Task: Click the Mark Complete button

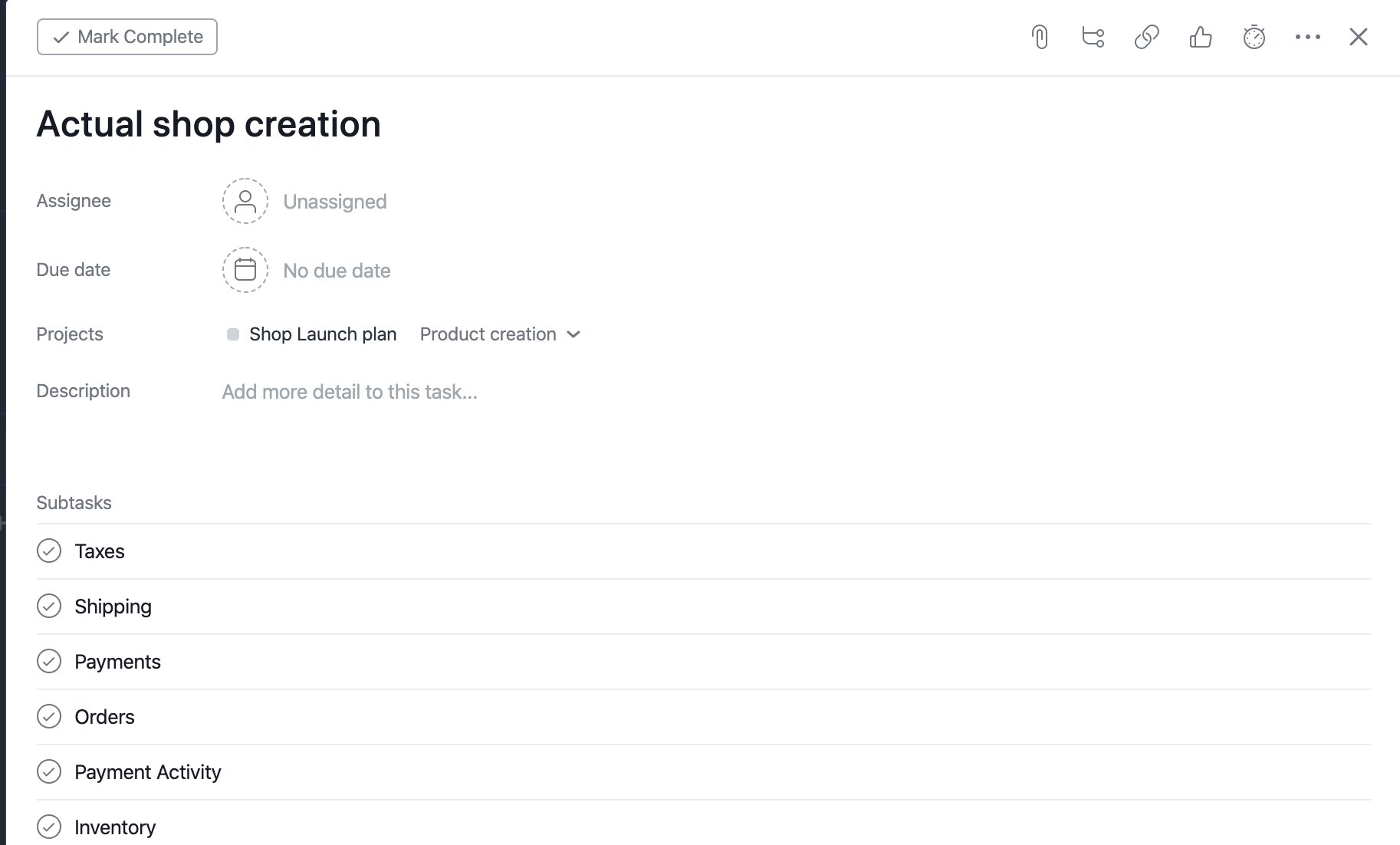Action: click(x=127, y=36)
